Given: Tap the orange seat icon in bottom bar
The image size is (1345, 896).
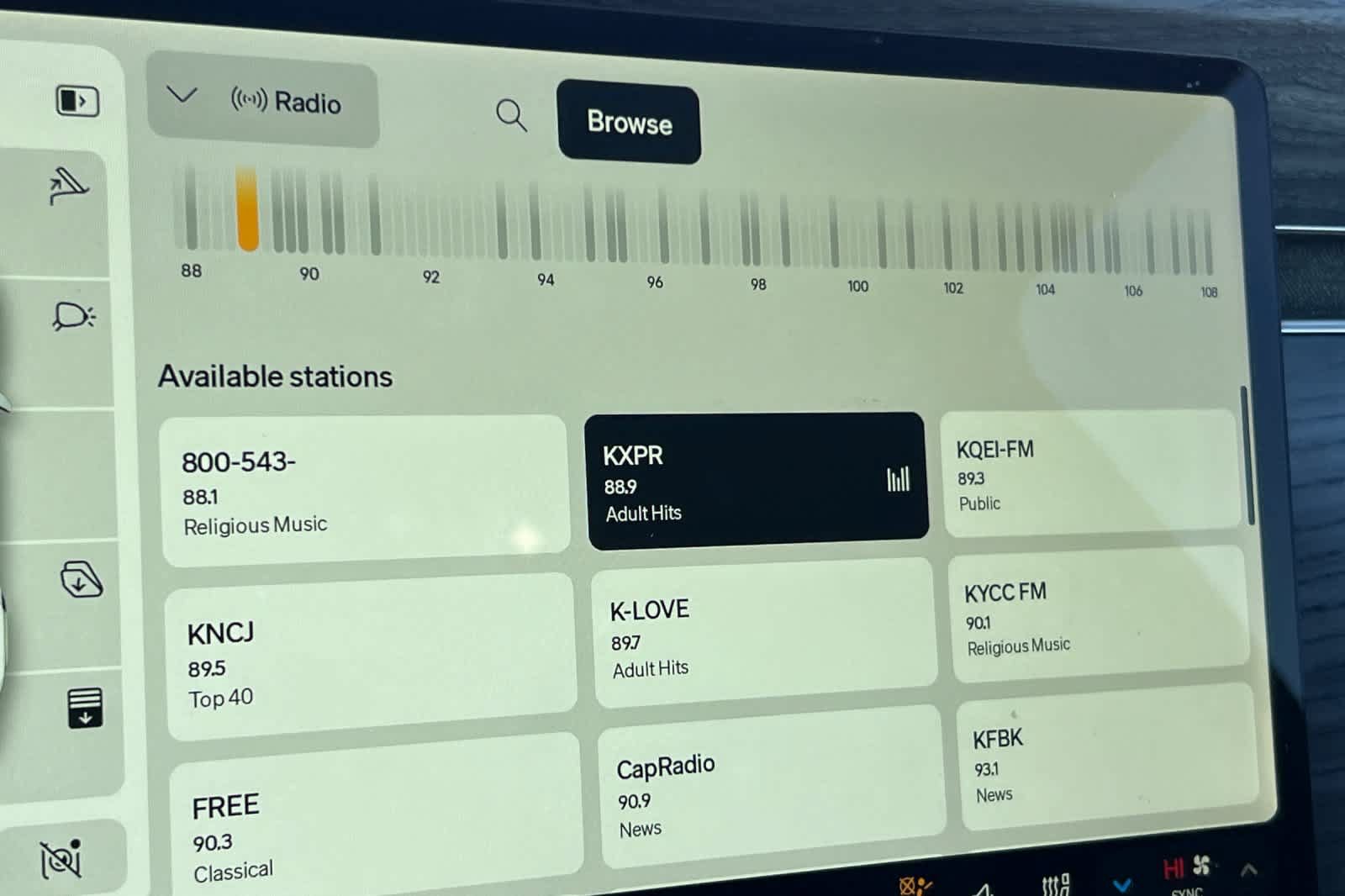Looking at the screenshot, I should tap(915, 886).
